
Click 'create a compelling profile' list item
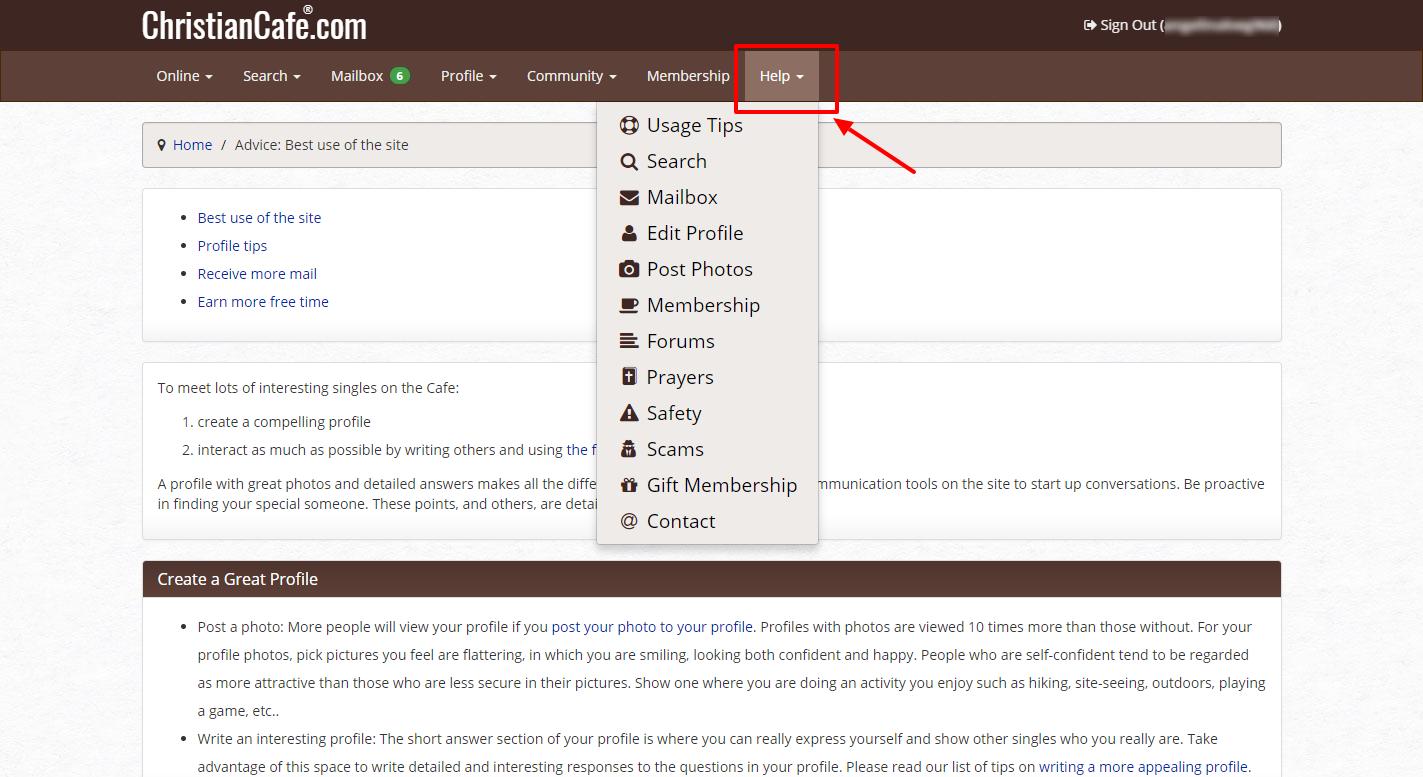tap(284, 422)
